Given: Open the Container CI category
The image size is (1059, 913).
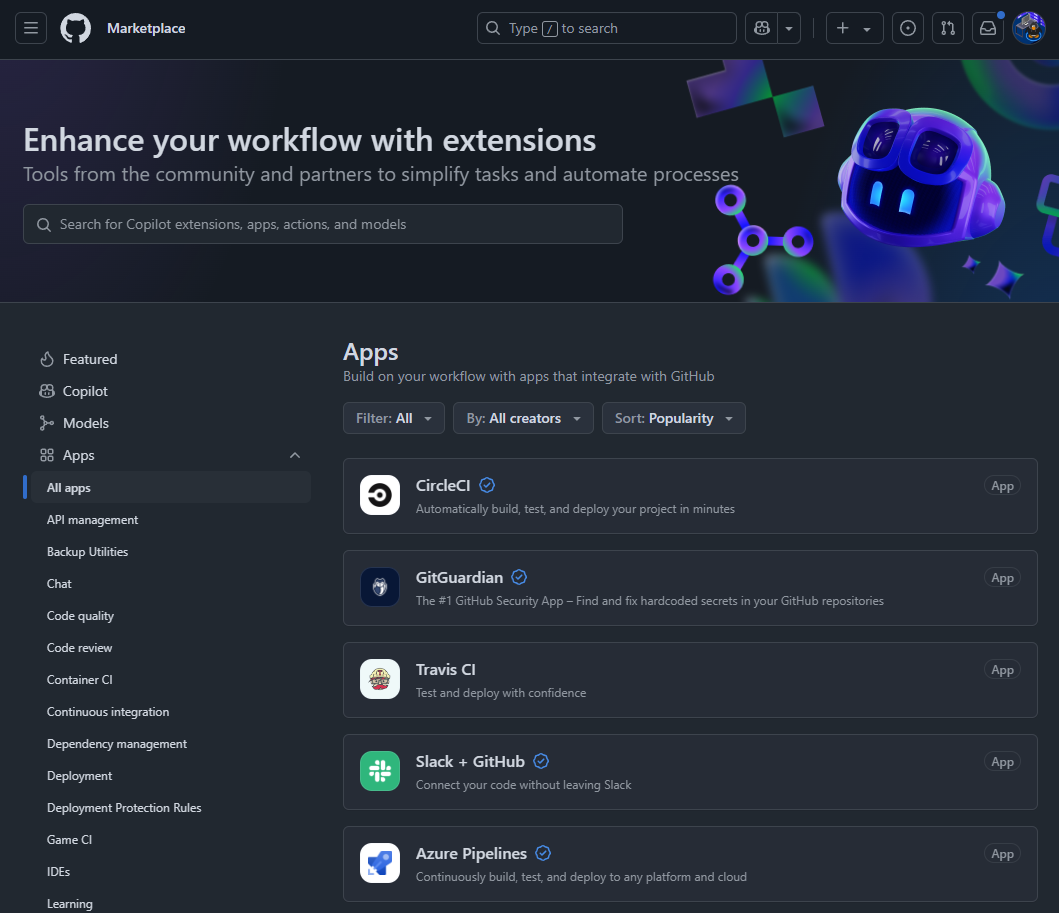Looking at the screenshot, I should click(x=80, y=679).
